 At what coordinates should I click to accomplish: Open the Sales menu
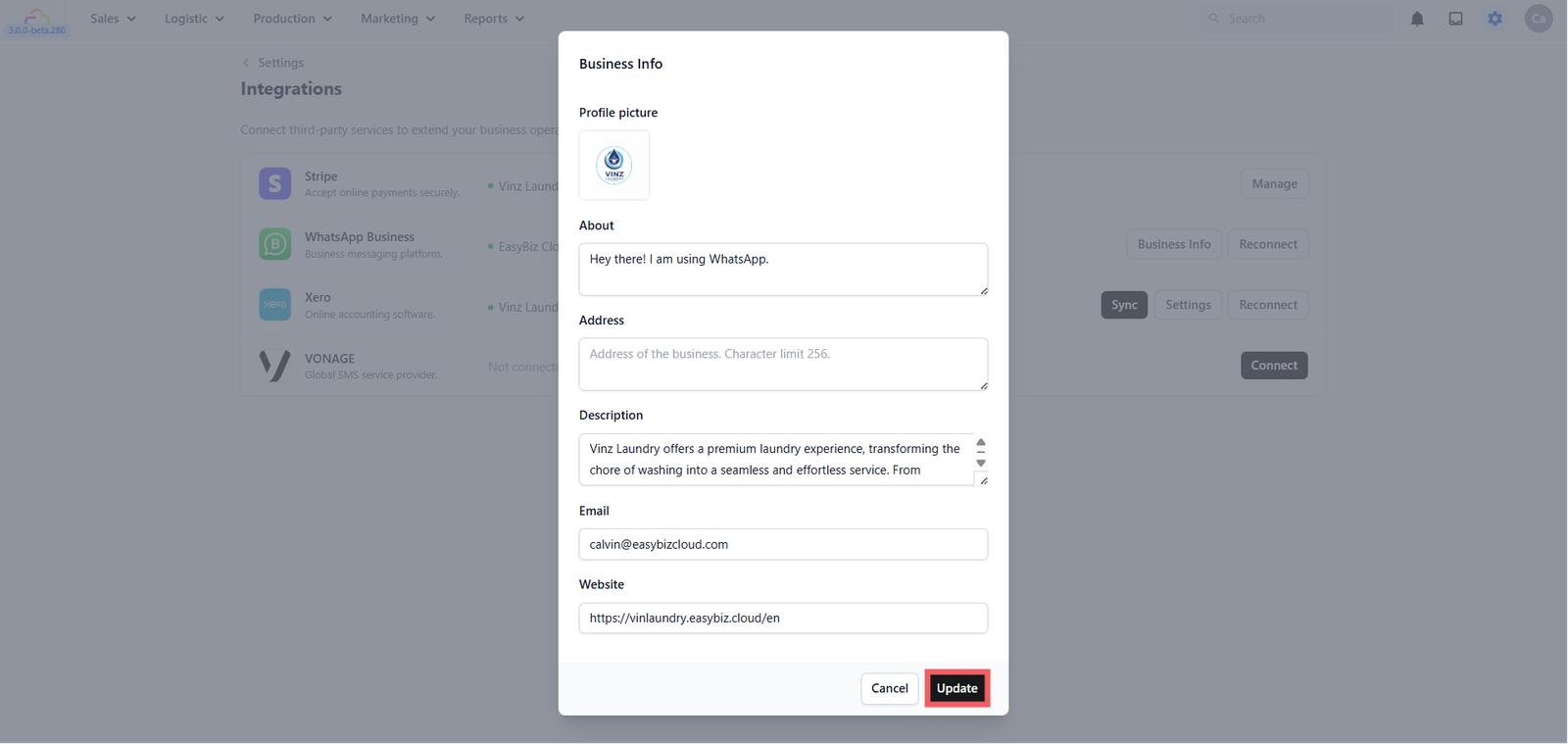pyautogui.click(x=113, y=19)
